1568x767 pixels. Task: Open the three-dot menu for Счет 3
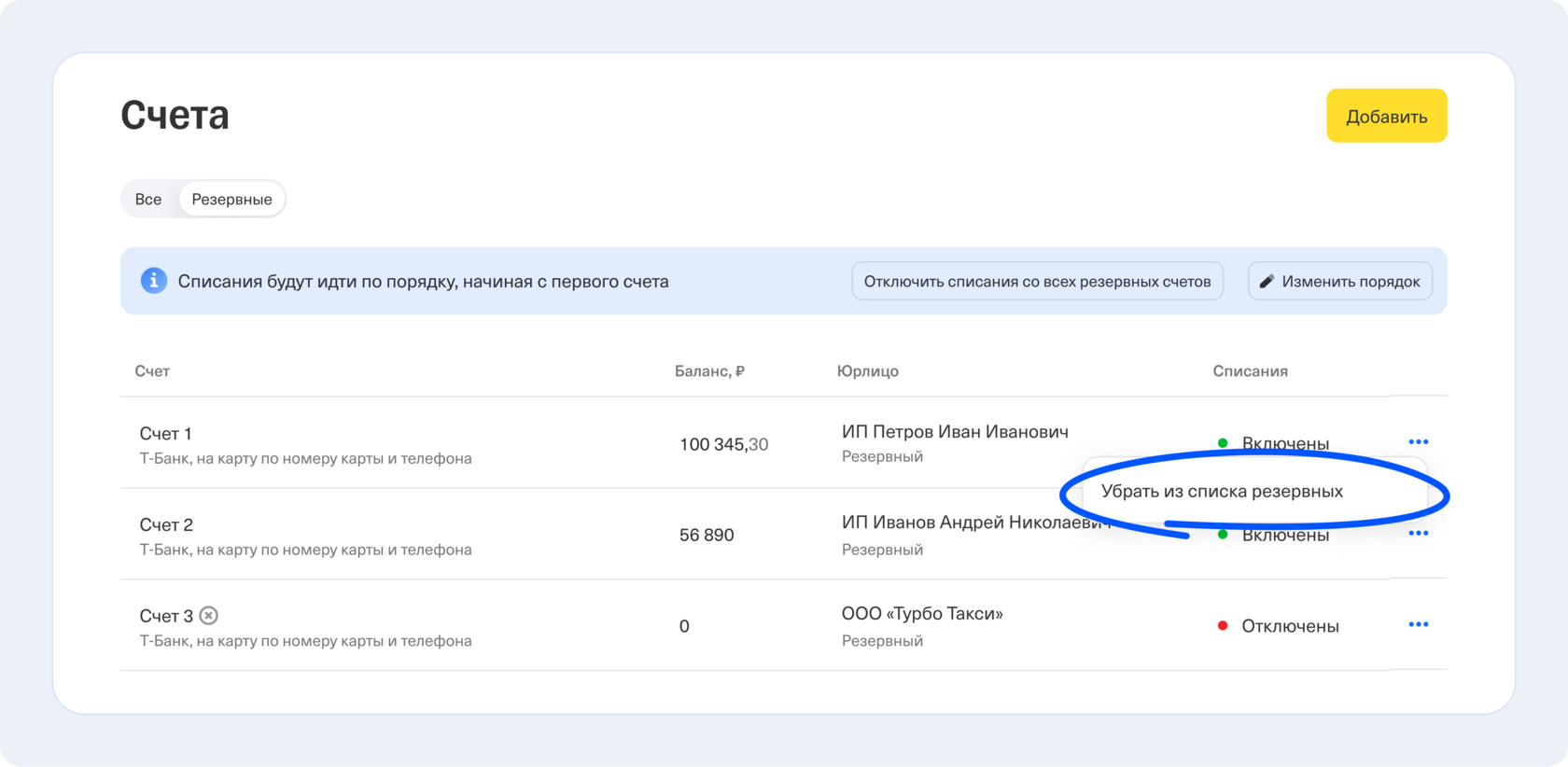pos(1418,625)
